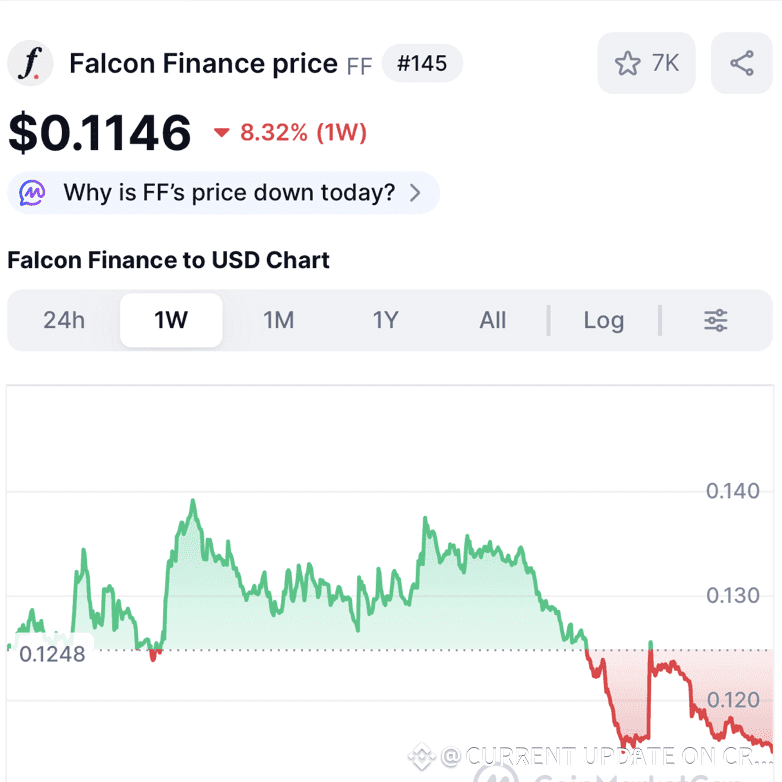782x782 pixels.
Task: Open chart settings sliders icon
Action: click(715, 320)
